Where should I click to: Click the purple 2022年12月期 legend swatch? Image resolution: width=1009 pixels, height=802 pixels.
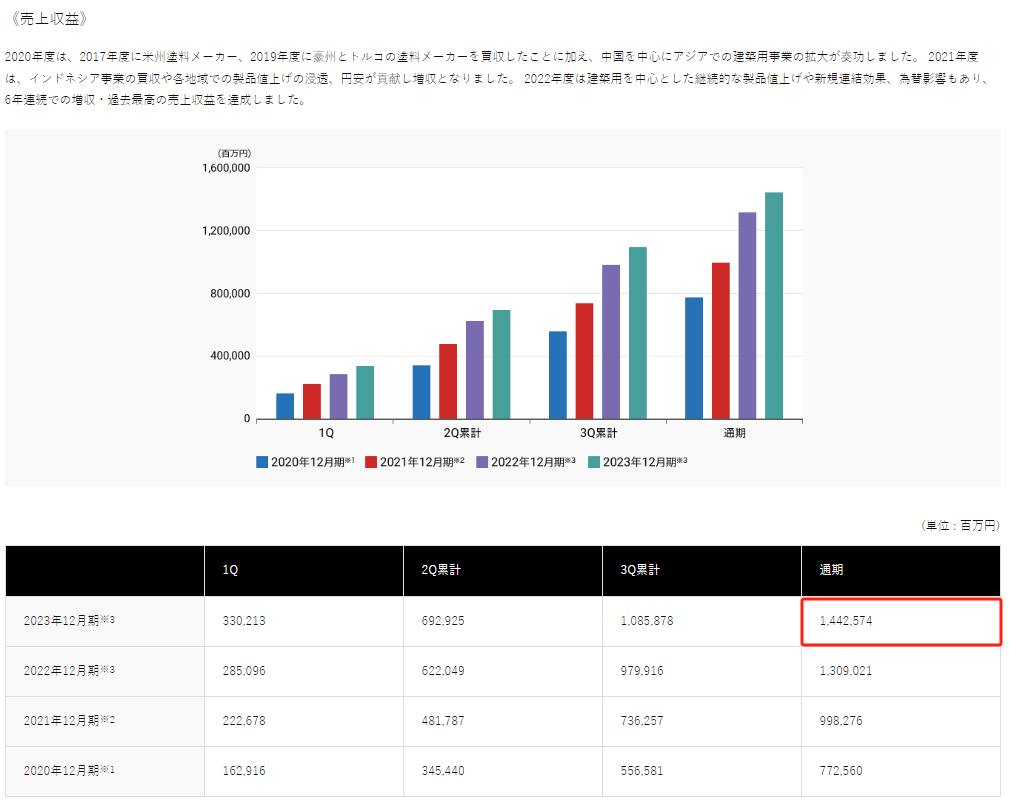pos(482,462)
